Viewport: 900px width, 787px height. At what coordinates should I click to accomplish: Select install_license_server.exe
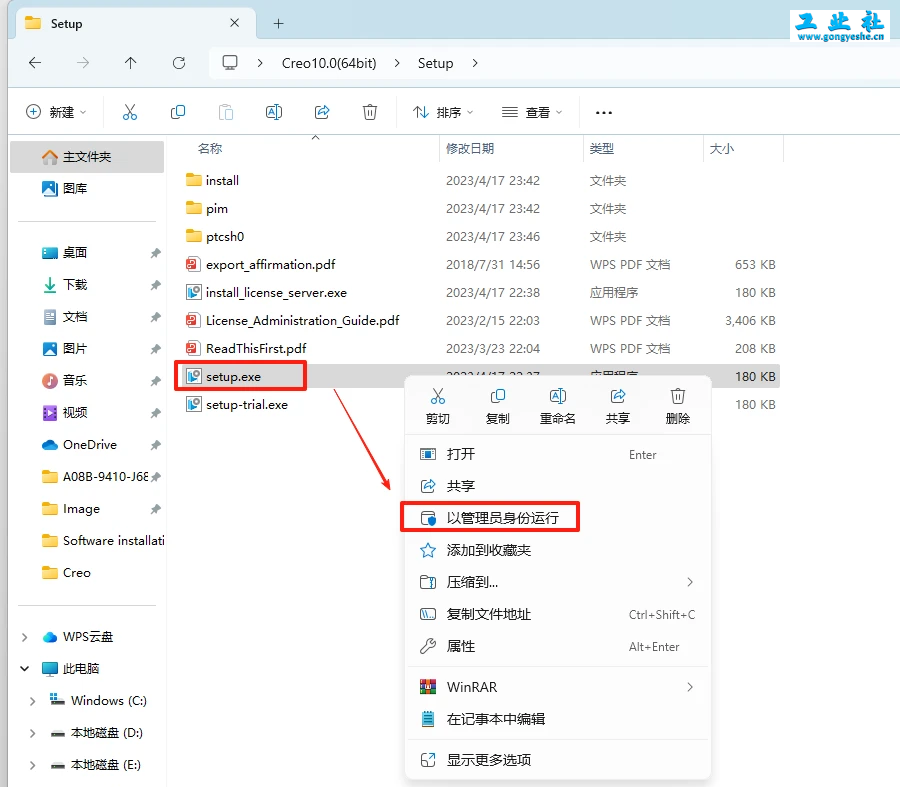[x=266, y=293]
